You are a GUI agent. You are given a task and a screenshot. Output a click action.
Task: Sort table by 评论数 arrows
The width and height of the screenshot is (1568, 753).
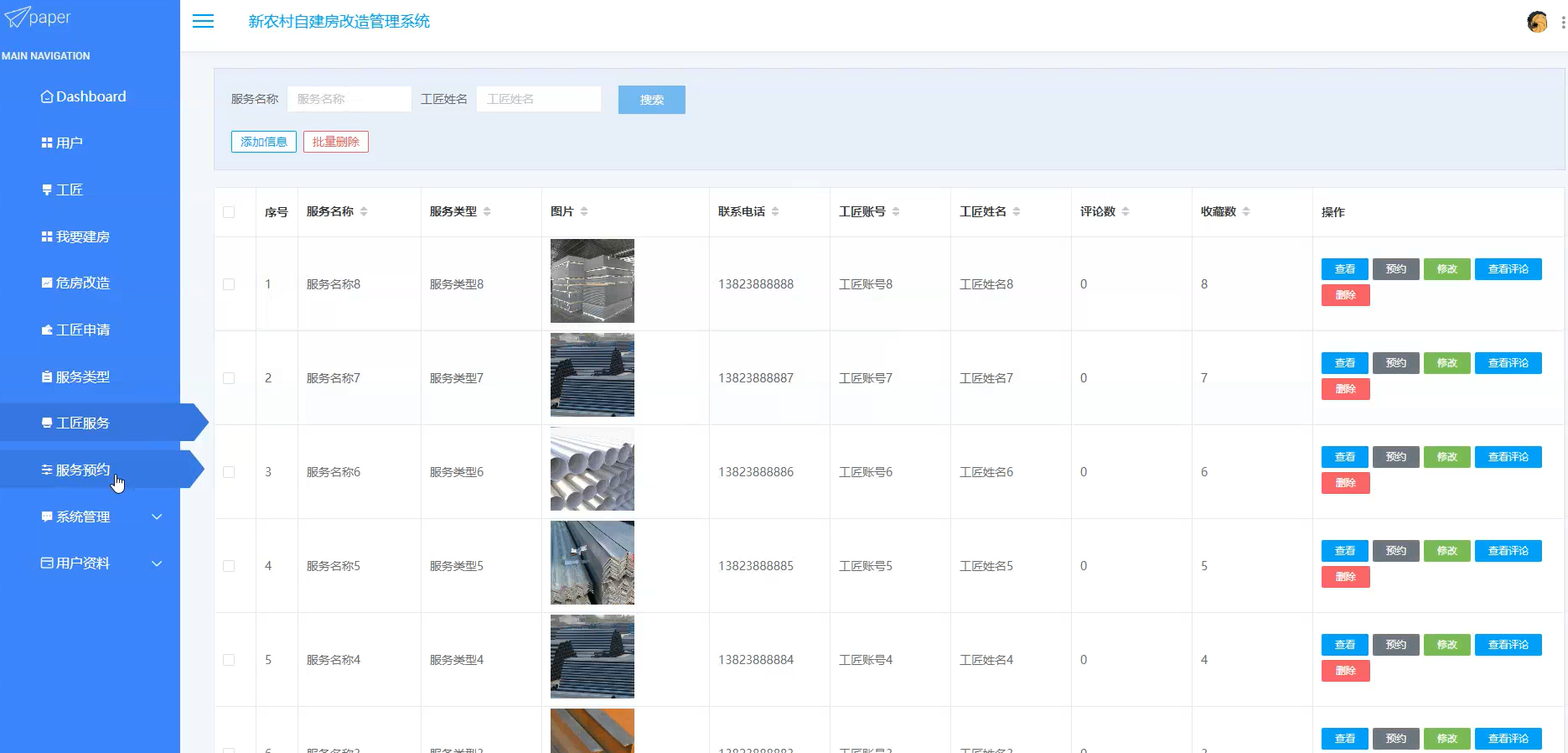coord(1126,212)
